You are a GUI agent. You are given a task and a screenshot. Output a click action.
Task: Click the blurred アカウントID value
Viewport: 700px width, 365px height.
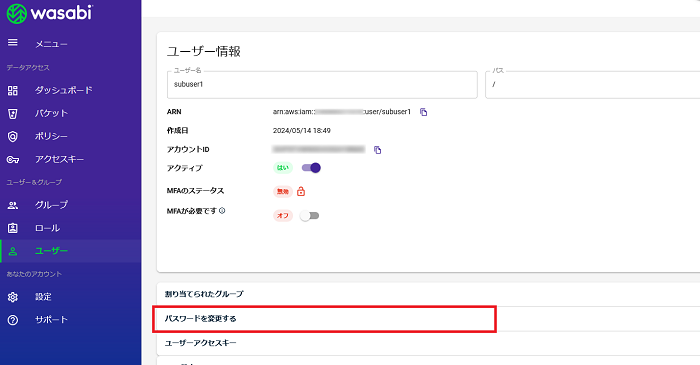(x=318, y=149)
